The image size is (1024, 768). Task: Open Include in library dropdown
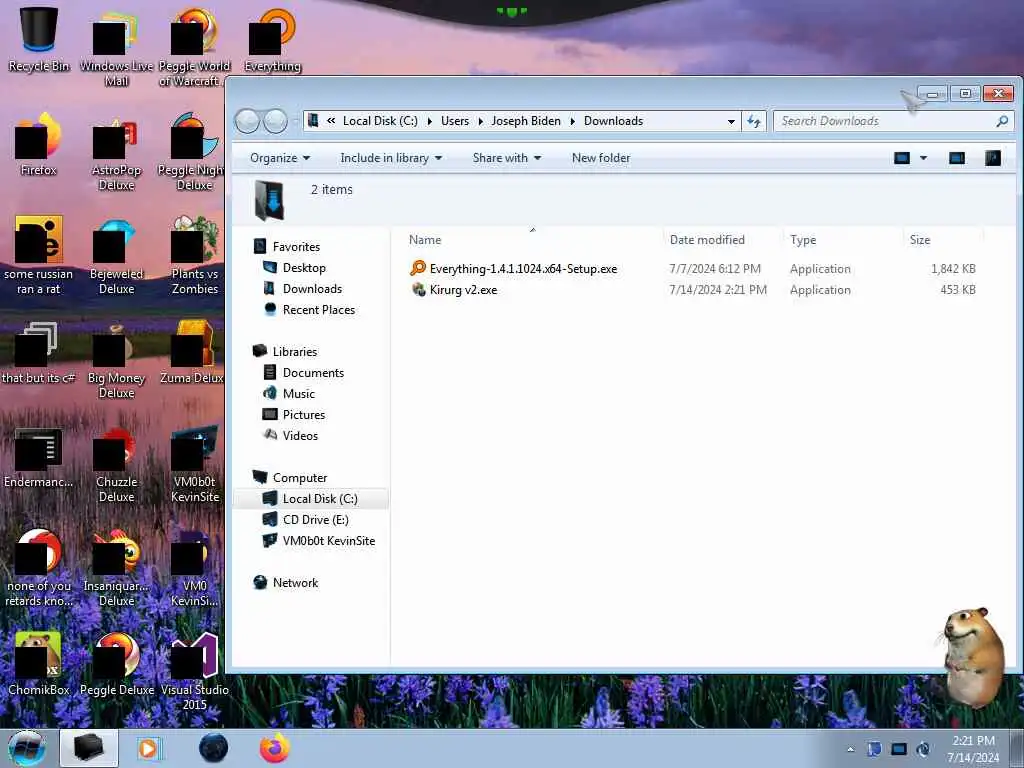391,158
